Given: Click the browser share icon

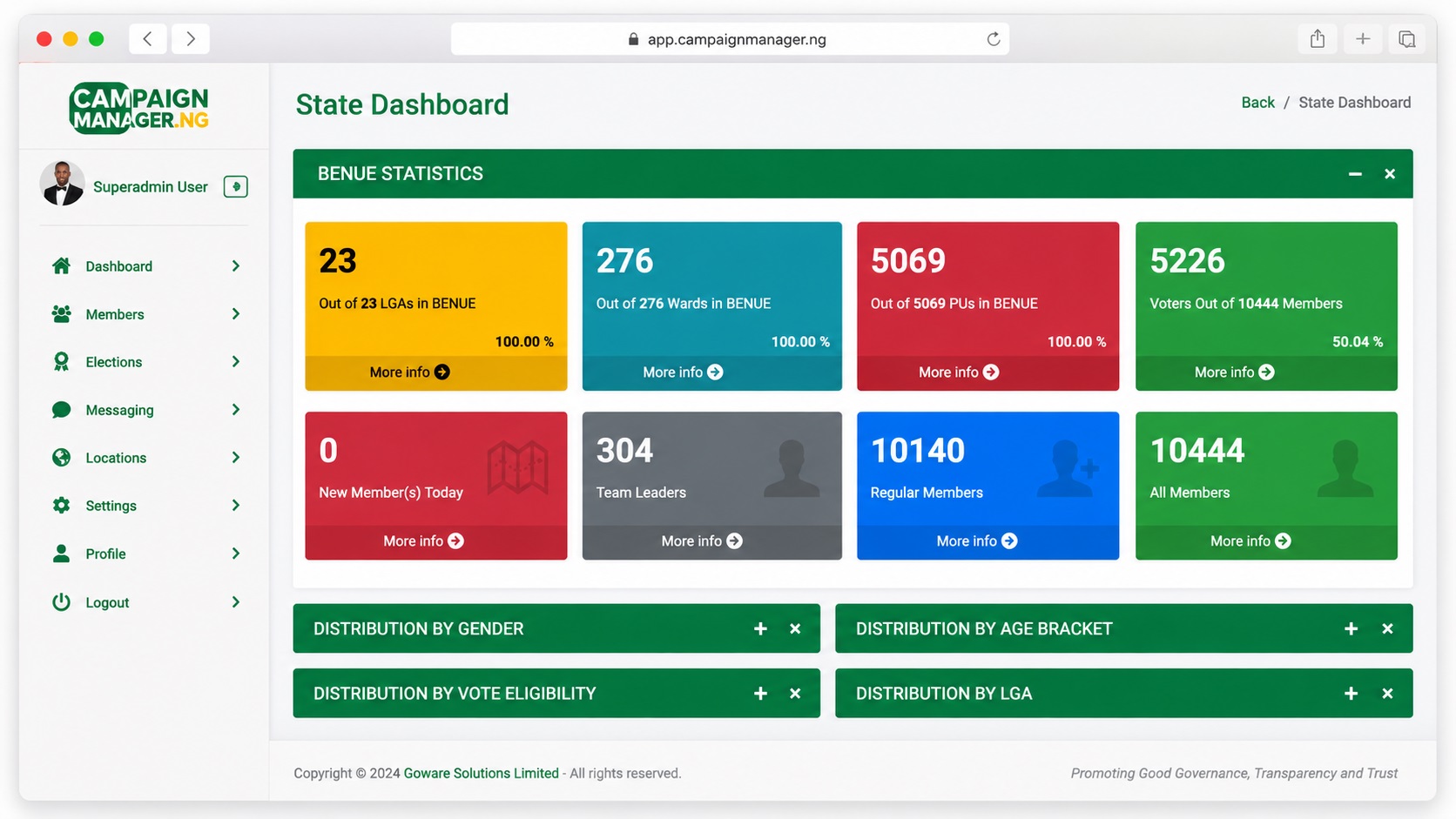Looking at the screenshot, I should 1318,38.
